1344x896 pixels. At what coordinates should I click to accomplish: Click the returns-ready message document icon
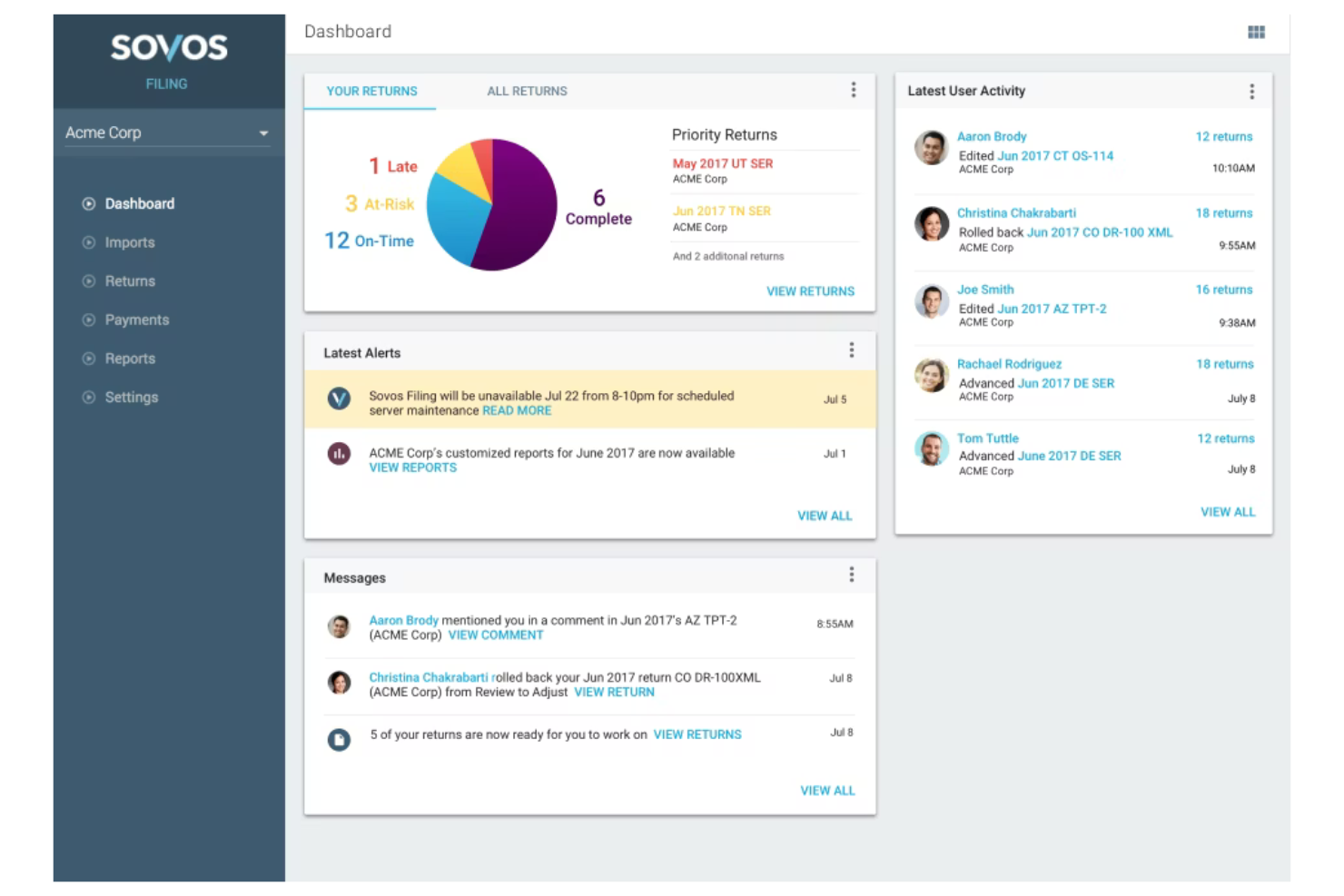339,740
